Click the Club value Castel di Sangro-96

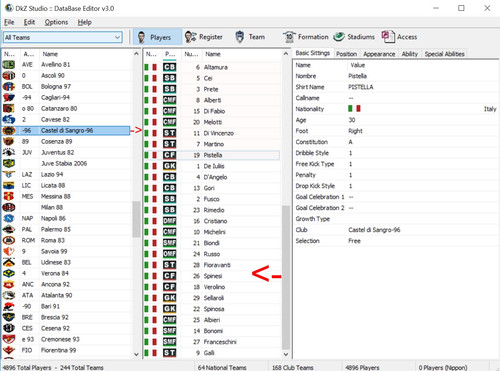click(x=374, y=230)
